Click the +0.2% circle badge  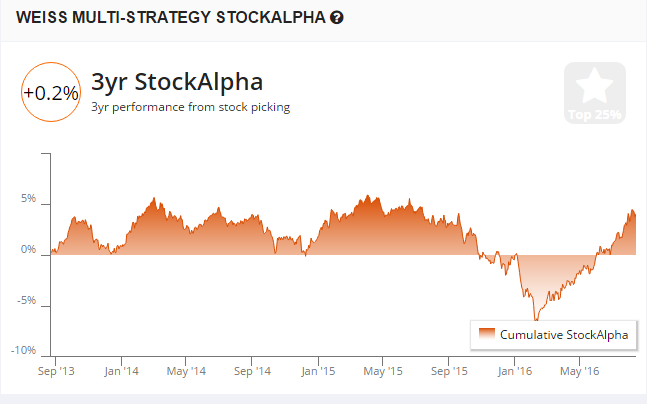49,93
